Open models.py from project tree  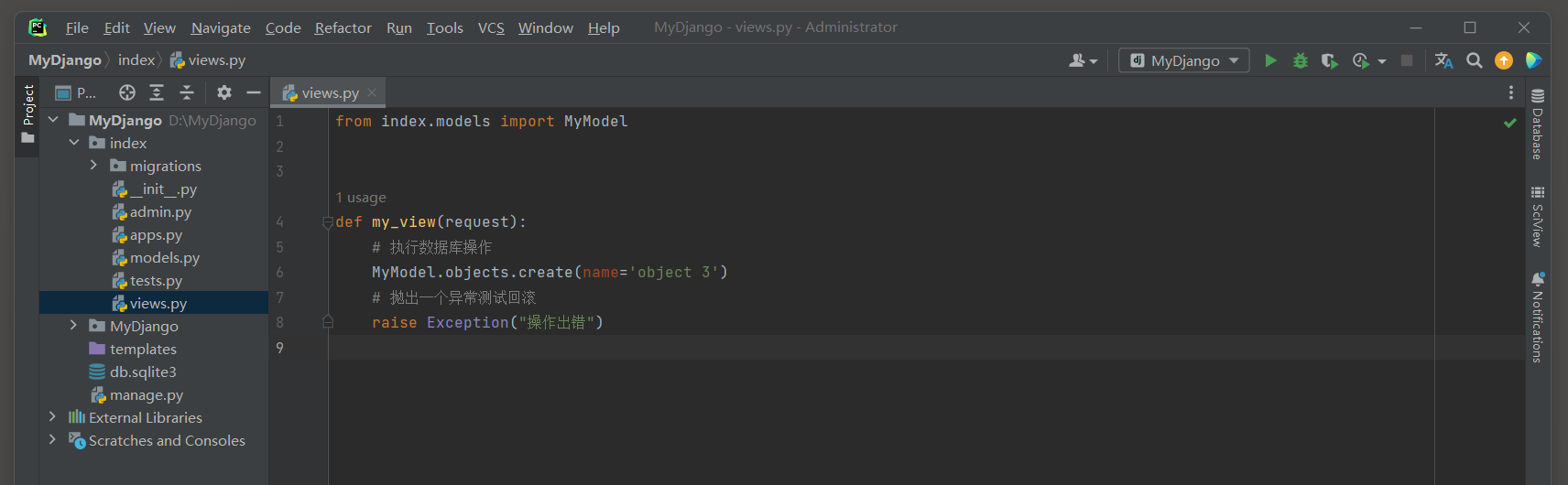pos(154,257)
